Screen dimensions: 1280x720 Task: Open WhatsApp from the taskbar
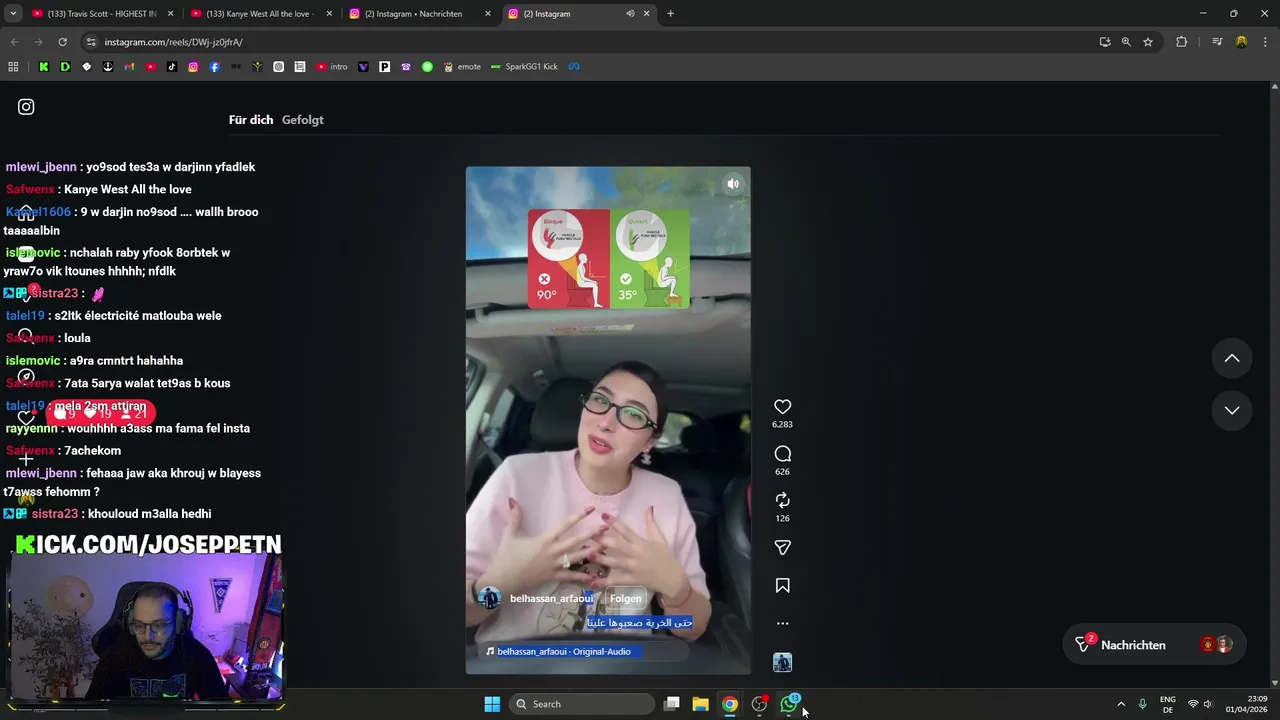click(790, 703)
